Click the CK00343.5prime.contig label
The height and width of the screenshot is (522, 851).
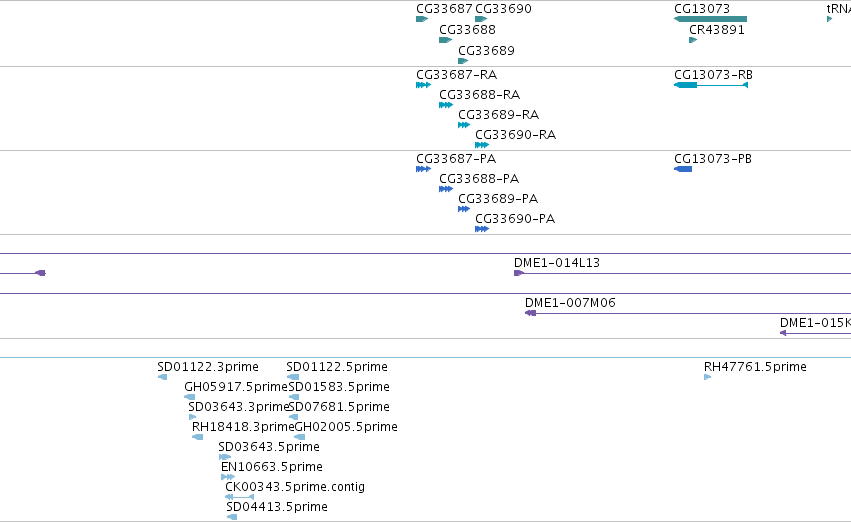click(295, 487)
